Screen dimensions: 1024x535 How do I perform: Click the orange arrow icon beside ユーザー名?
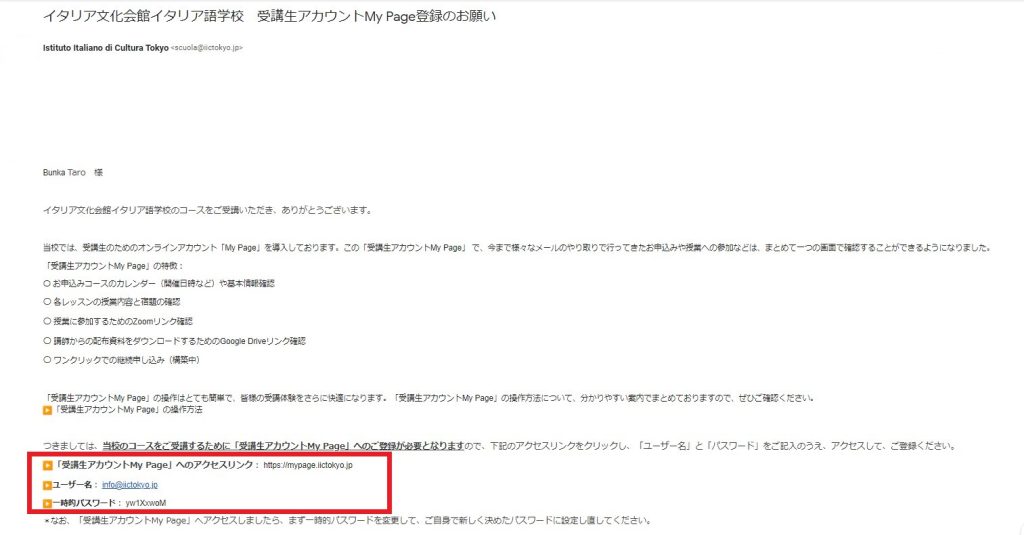click(47, 485)
